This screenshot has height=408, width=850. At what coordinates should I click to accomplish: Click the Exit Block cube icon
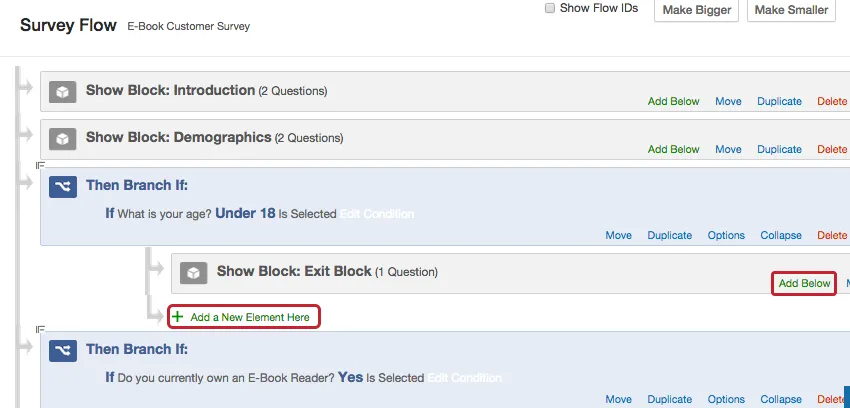tap(194, 273)
